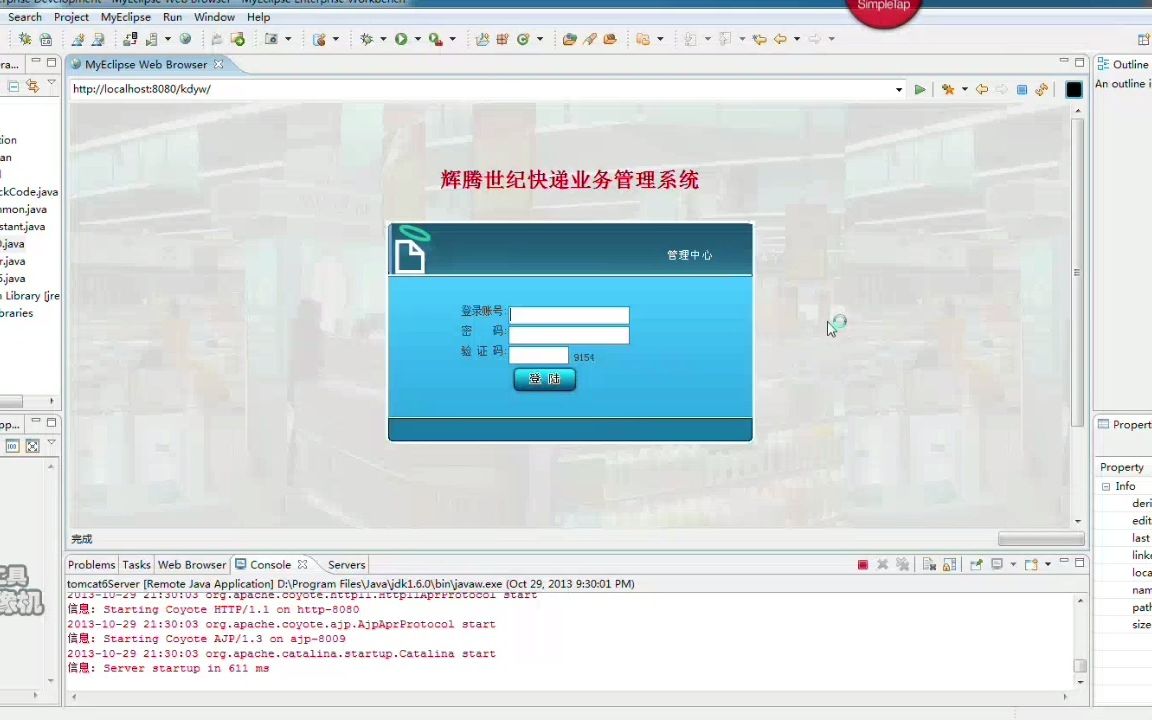Image resolution: width=1152 pixels, height=720 pixels.
Task: Collapse the Info node in the Property panel
Action: [x=1105, y=486]
